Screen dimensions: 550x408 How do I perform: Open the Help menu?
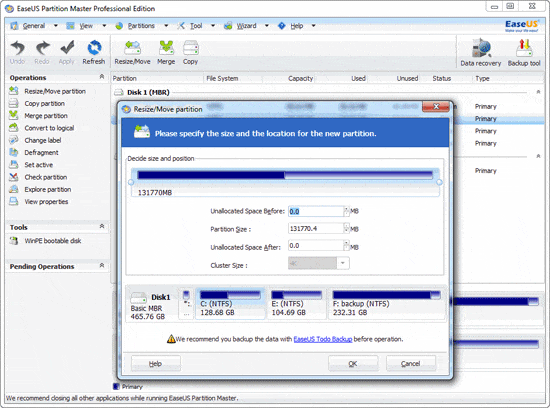click(x=297, y=26)
